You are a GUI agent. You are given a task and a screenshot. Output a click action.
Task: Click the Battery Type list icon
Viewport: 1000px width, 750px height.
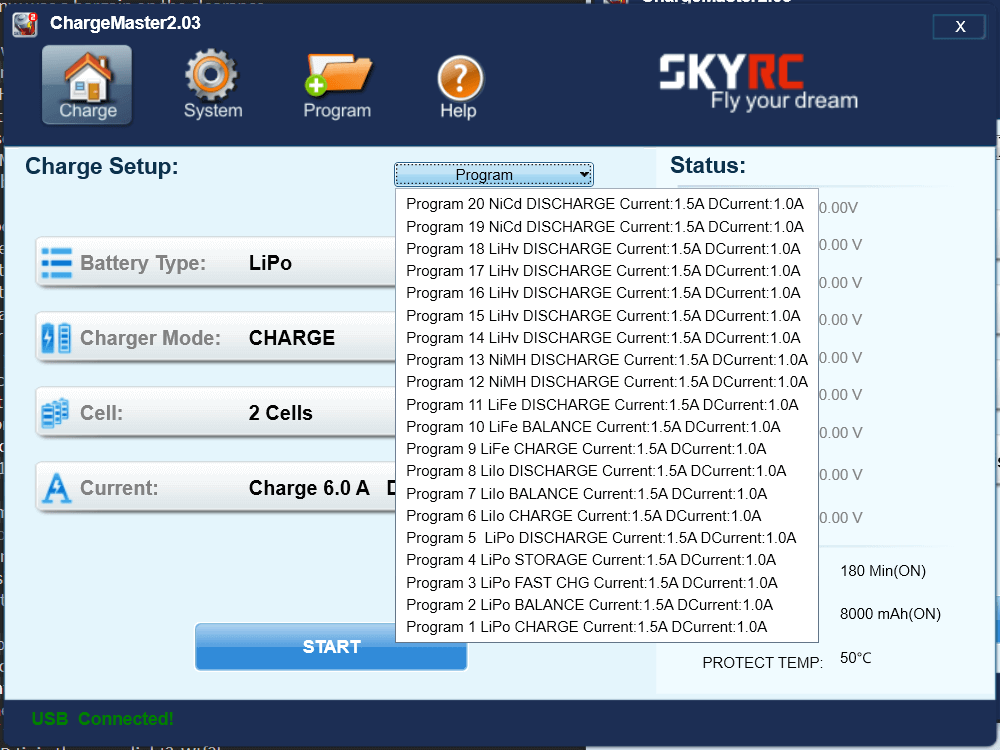click(56, 263)
